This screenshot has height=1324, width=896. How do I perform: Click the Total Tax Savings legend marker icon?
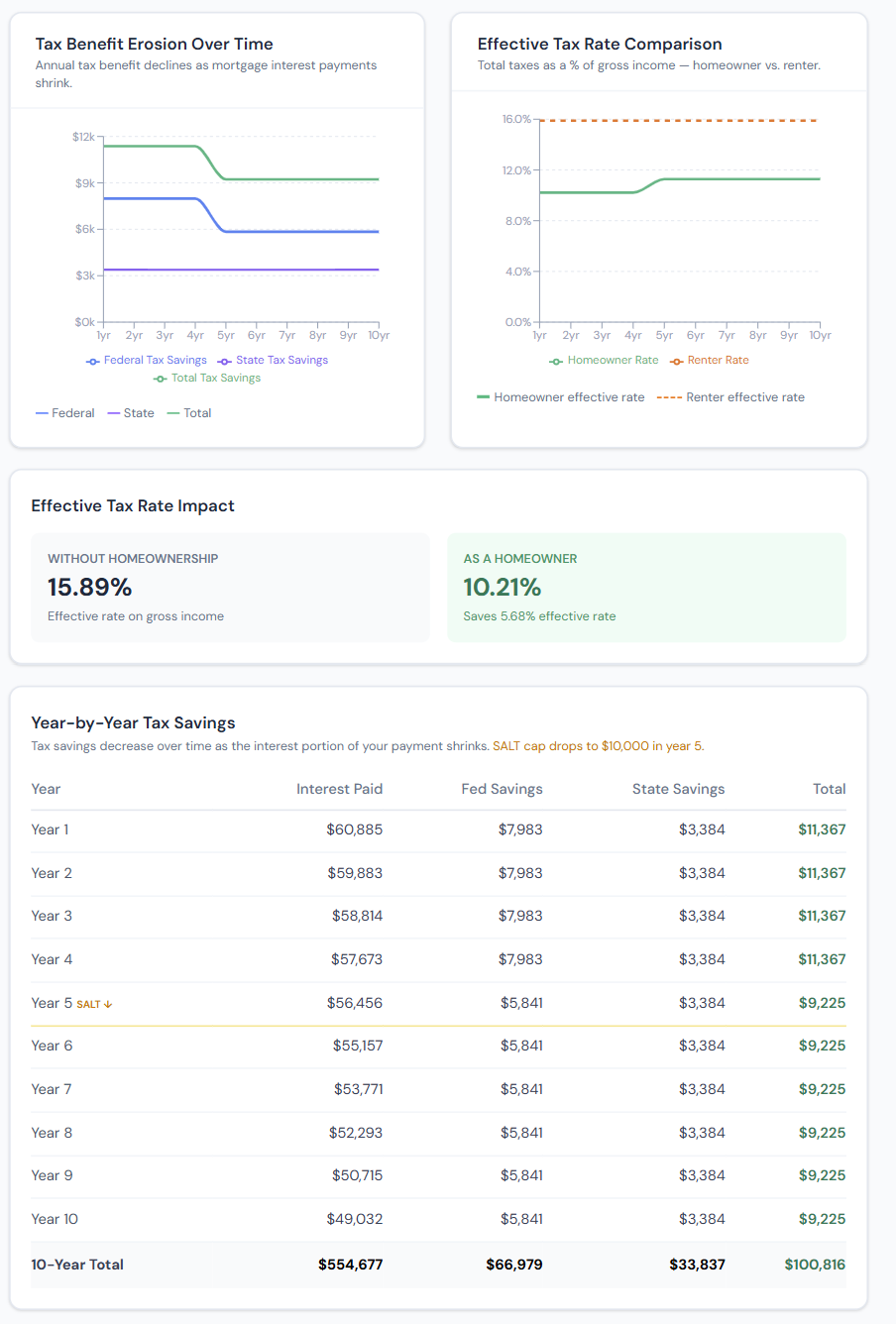pyautogui.click(x=161, y=379)
